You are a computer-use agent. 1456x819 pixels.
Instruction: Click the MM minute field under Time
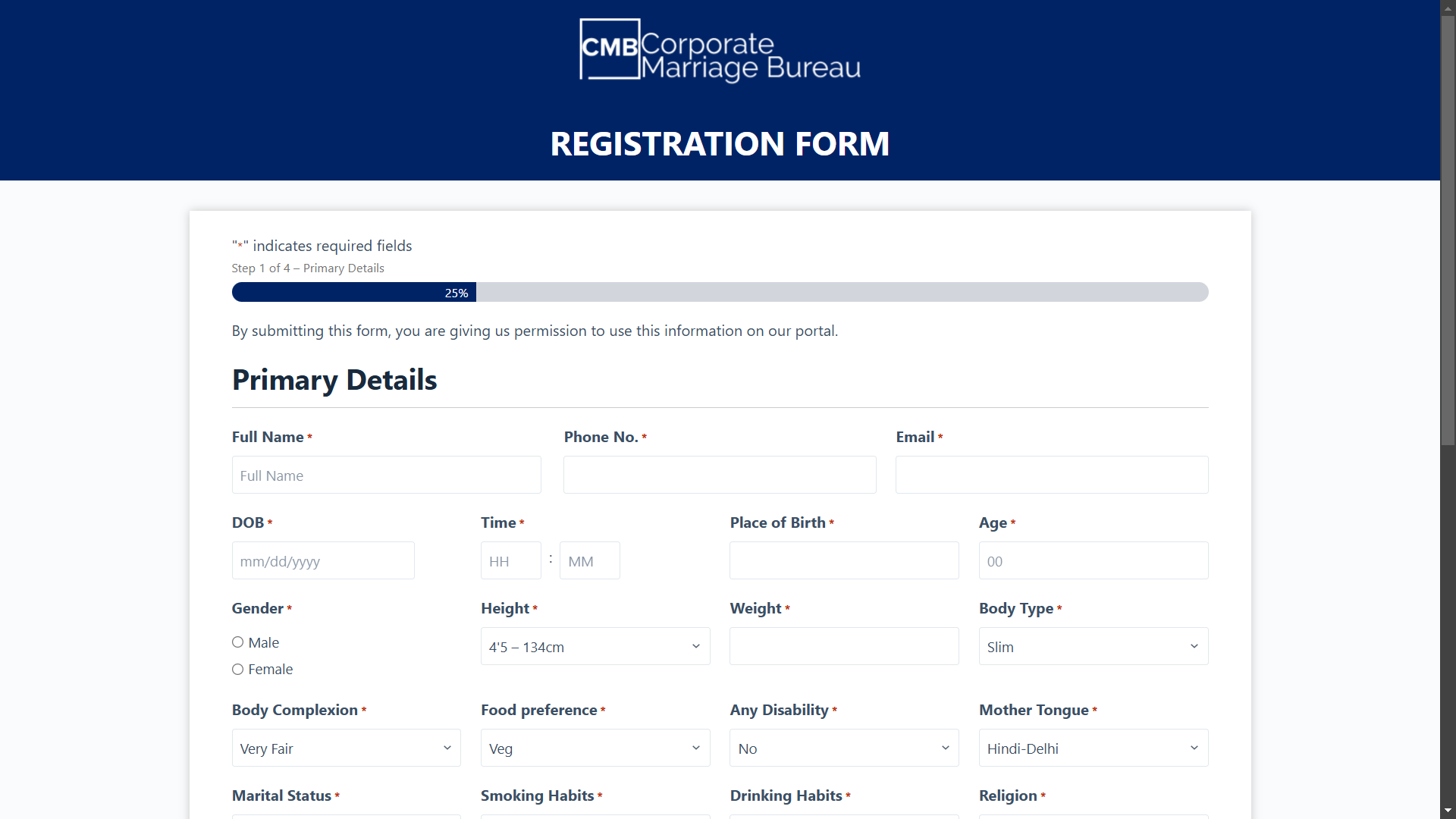click(x=588, y=560)
